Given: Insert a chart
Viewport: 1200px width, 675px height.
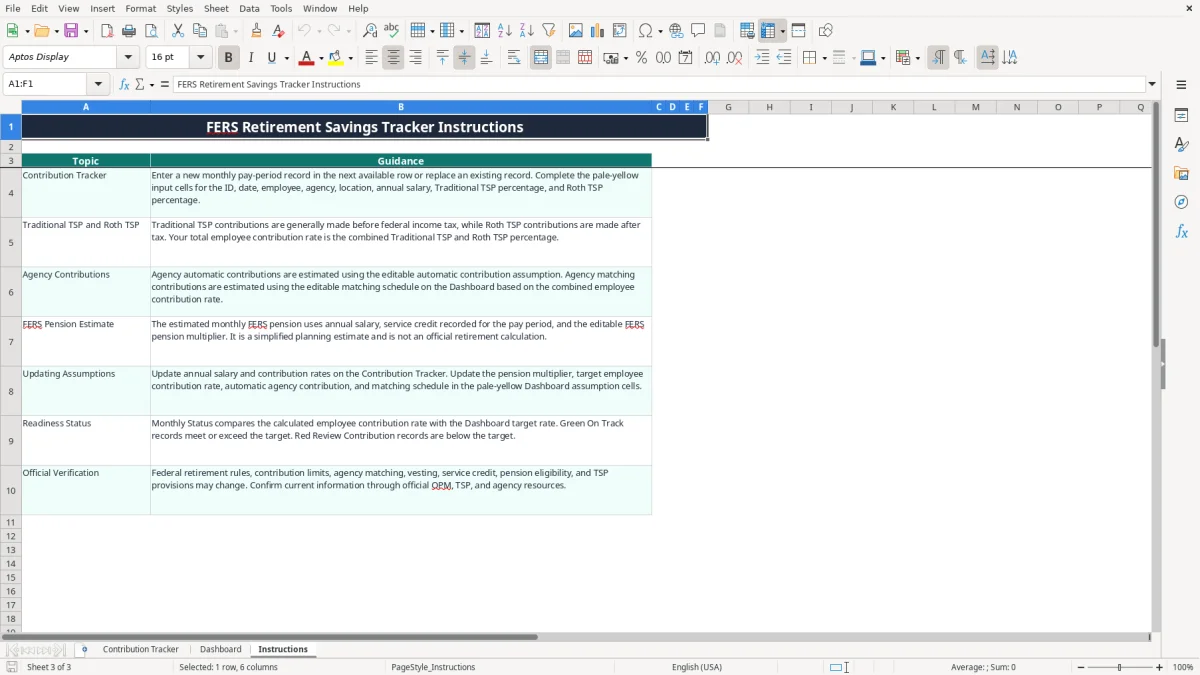Looking at the screenshot, I should click(598, 31).
